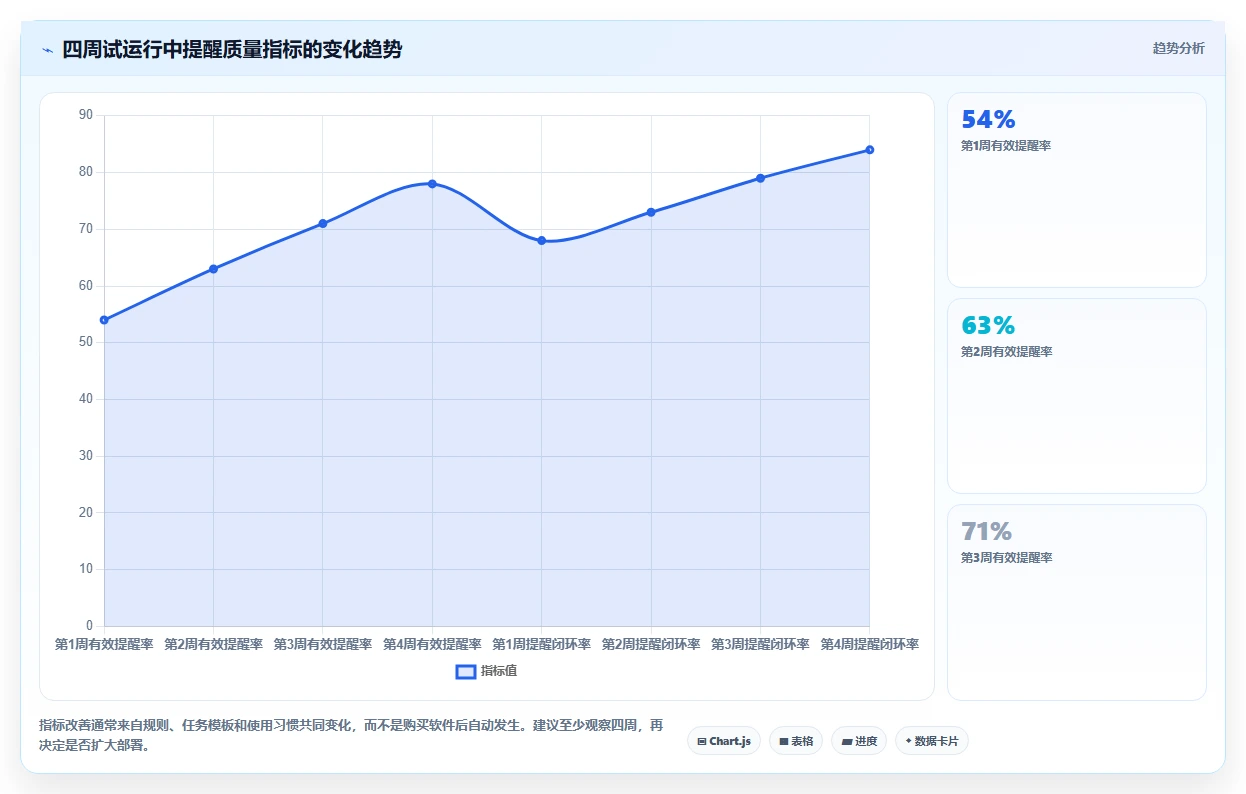Click the y-axis value 50

pyautogui.click(x=85, y=342)
